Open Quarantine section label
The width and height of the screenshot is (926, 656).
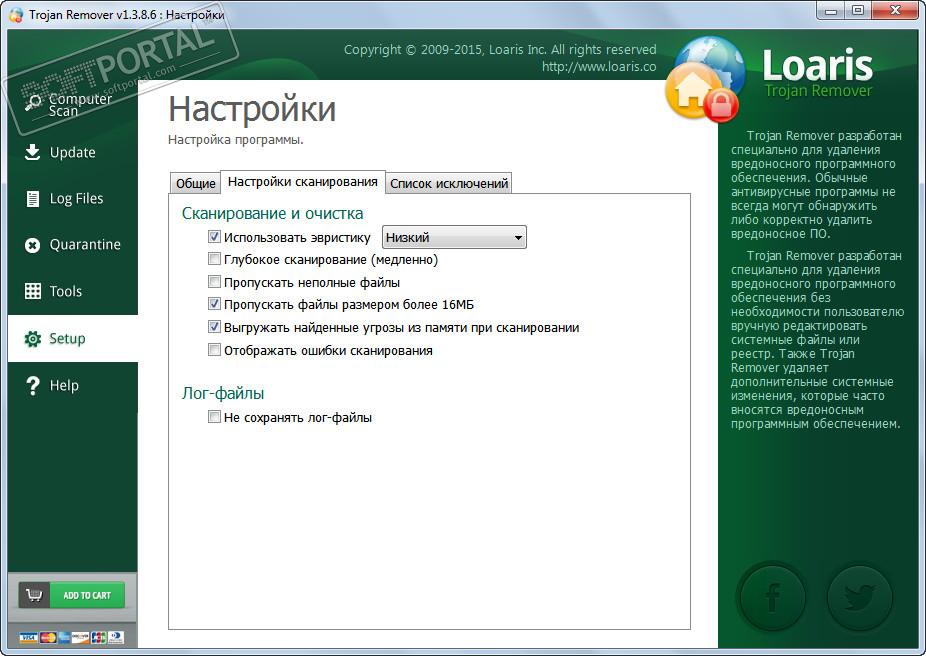tap(85, 245)
